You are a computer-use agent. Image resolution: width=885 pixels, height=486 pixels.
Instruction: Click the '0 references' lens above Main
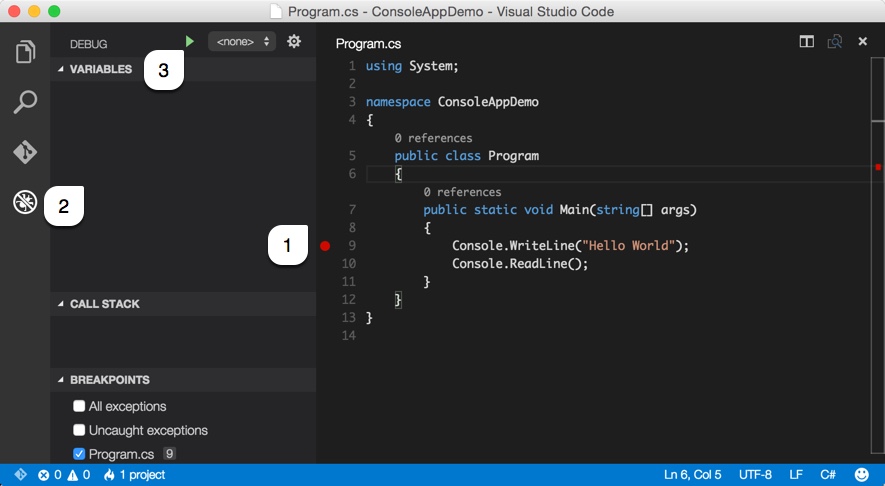[x=462, y=192]
